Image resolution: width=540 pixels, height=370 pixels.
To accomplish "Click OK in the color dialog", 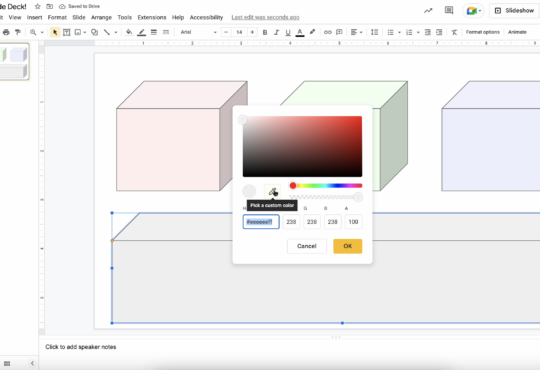I will pyautogui.click(x=347, y=246).
